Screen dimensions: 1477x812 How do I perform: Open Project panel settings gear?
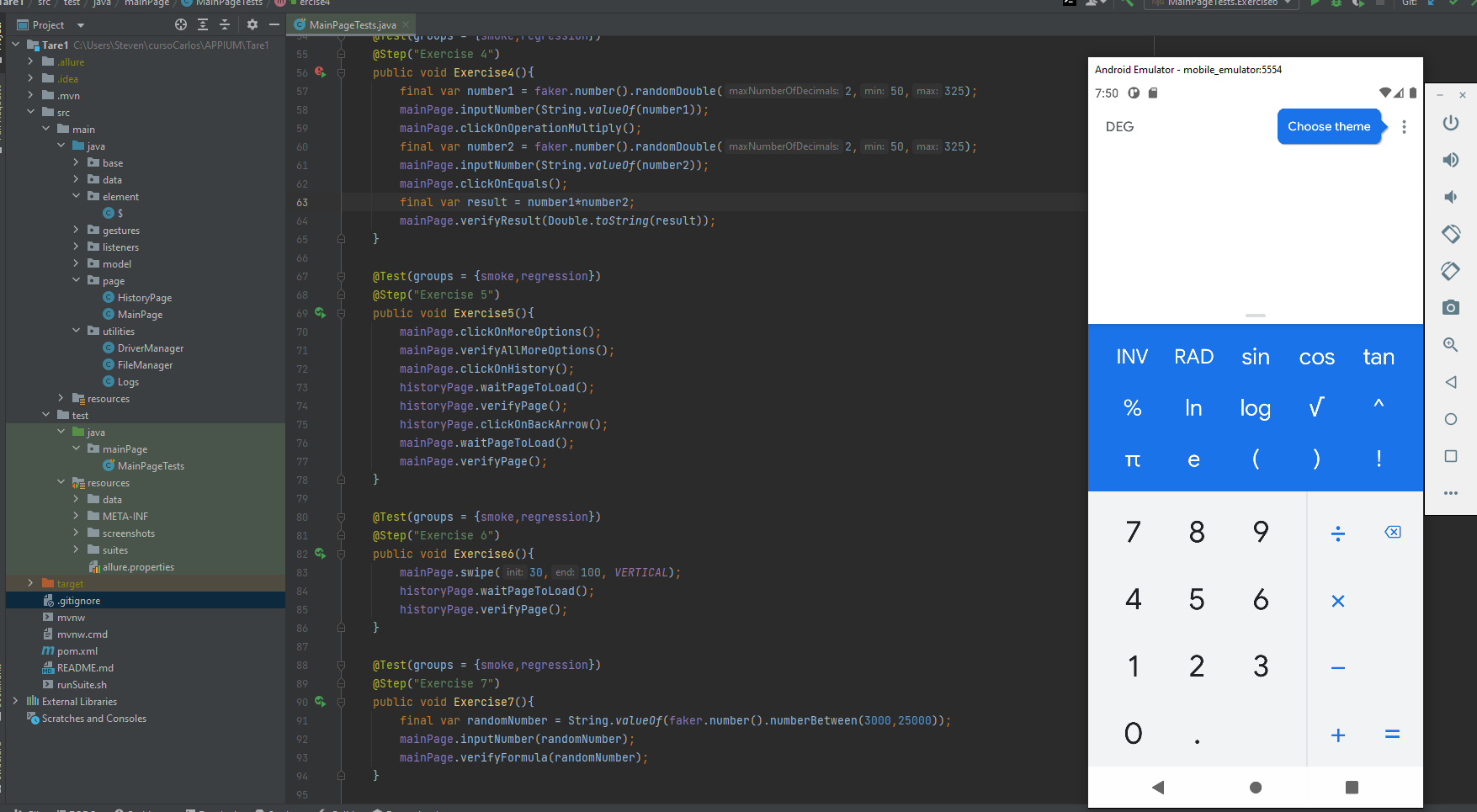pyautogui.click(x=252, y=24)
